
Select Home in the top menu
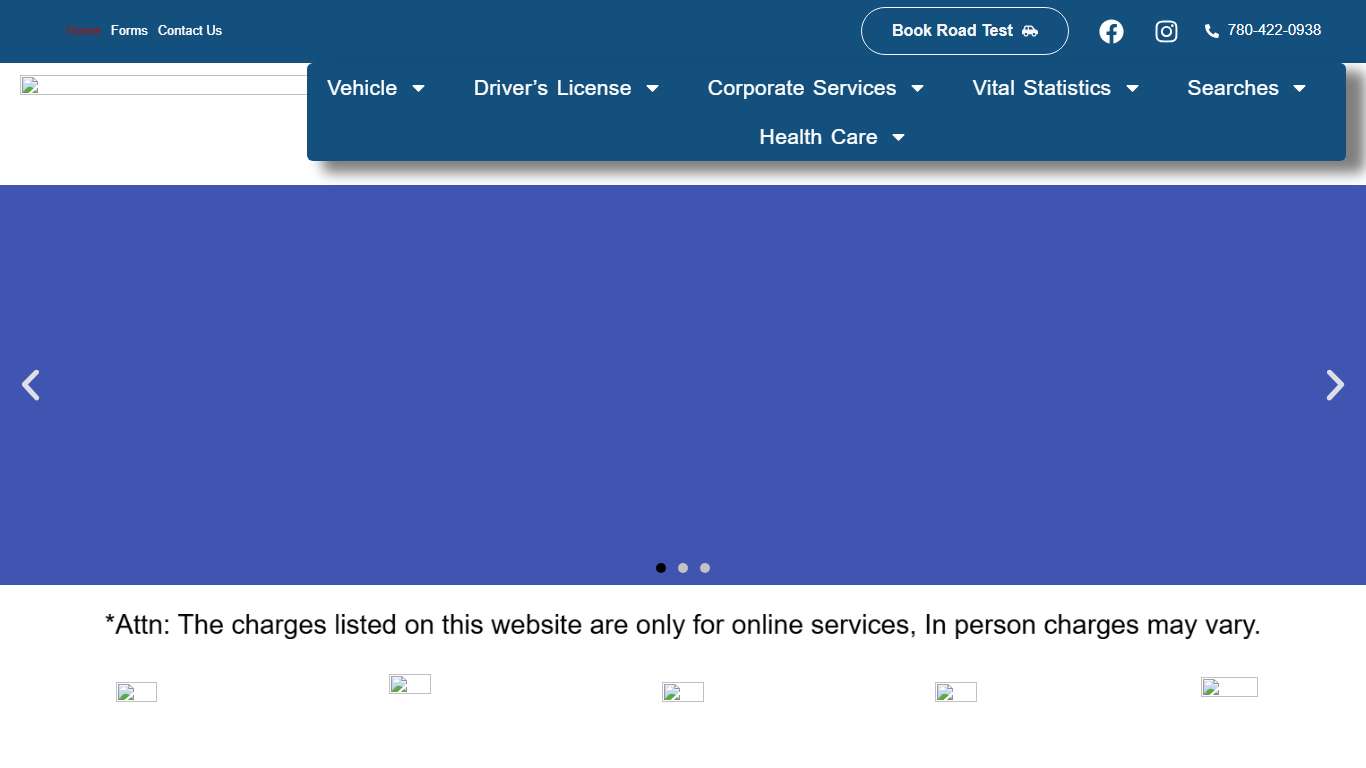(x=83, y=30)
